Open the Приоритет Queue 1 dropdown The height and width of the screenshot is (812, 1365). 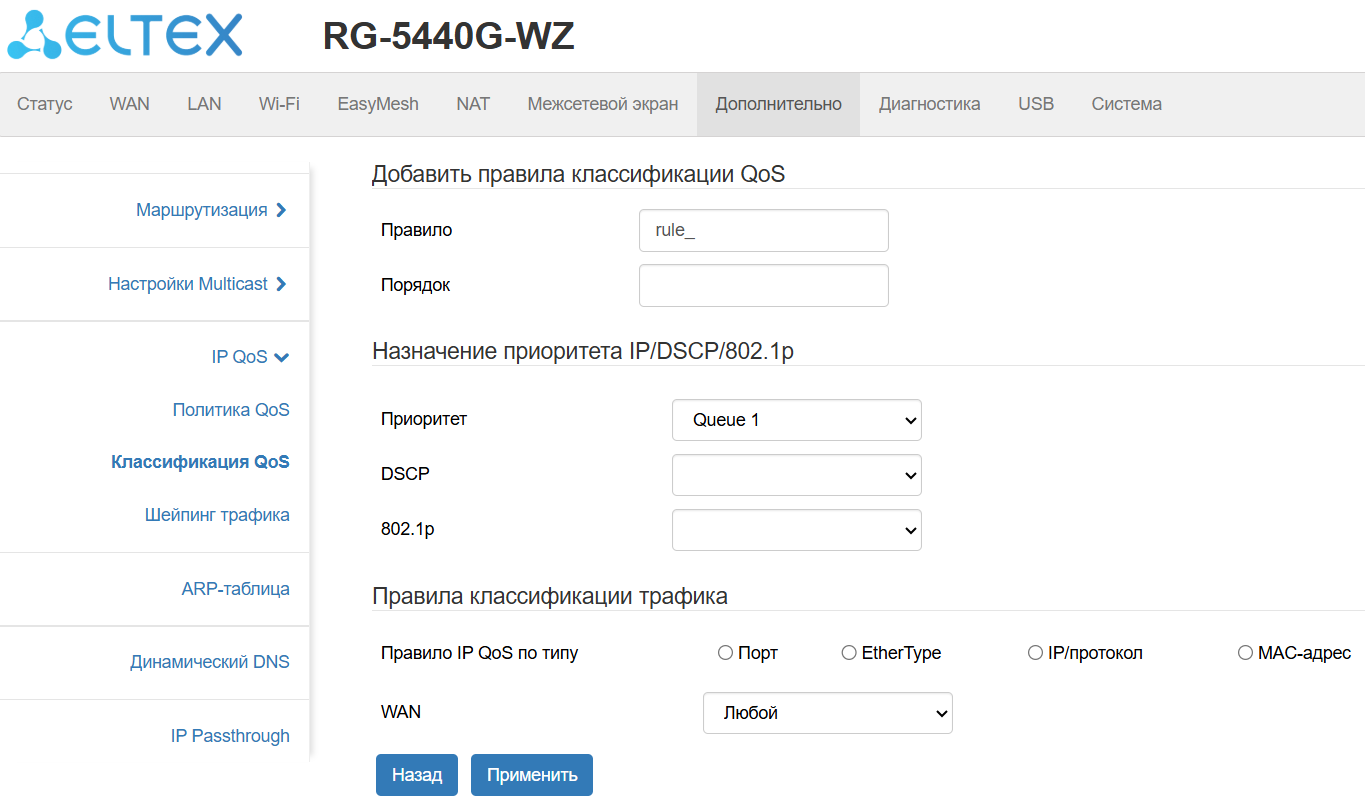point(796,420)
